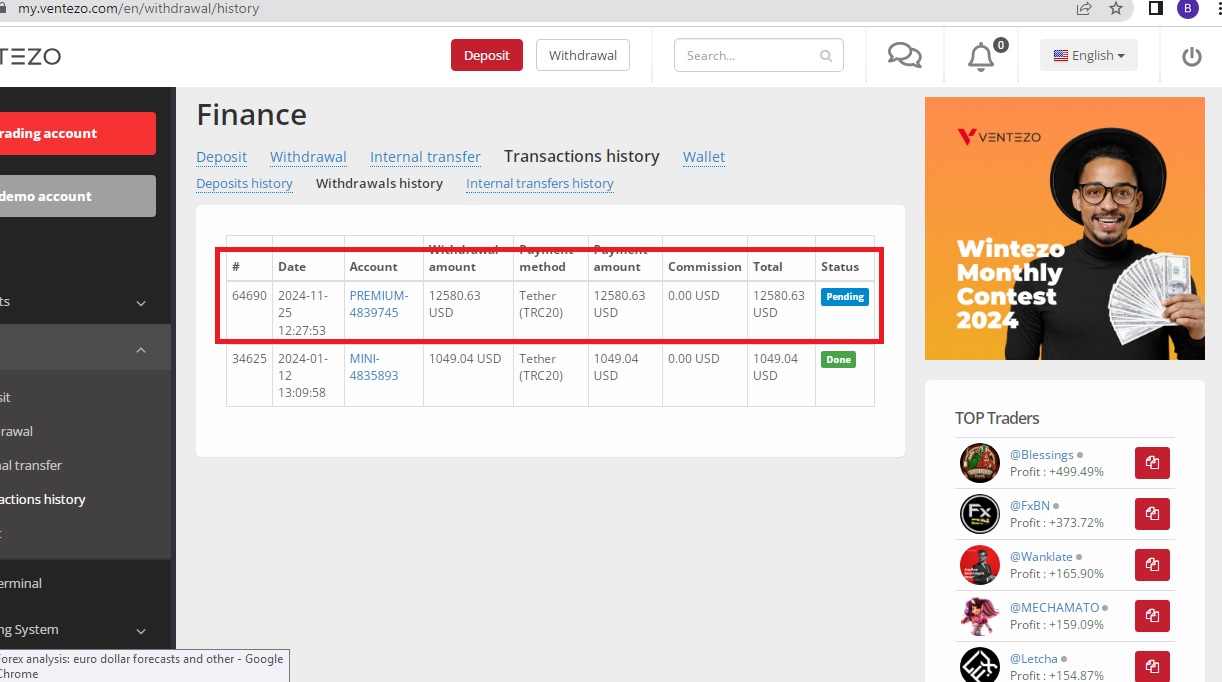Open the PREMIUM-4839745 account link
This screenshot has height=682, width=1222.
[x=378, y=304]
